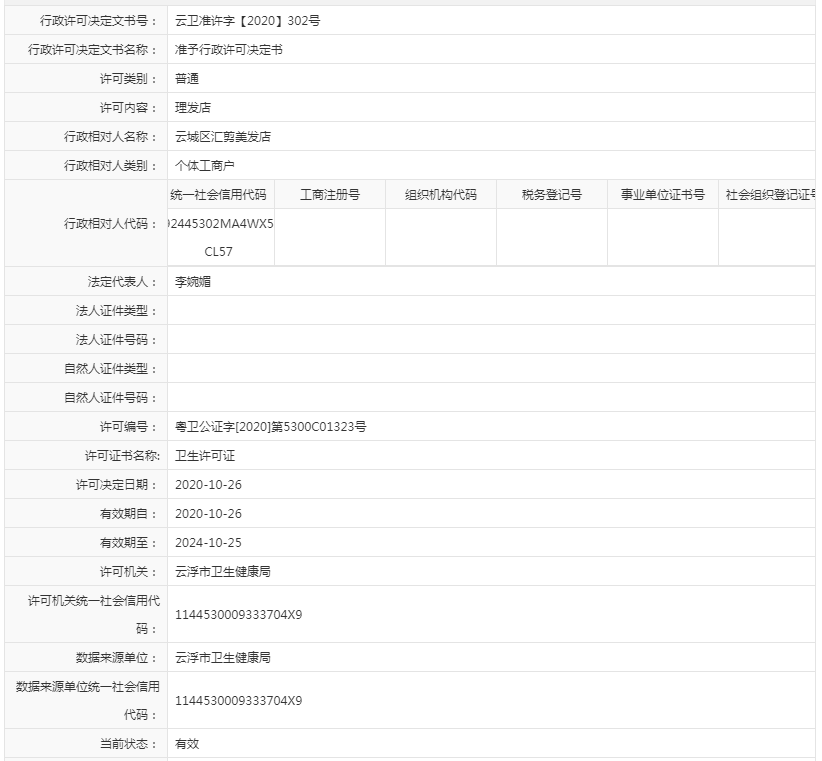
Task: Click the 行政相对人代码 label
Action: coord(111,224)
